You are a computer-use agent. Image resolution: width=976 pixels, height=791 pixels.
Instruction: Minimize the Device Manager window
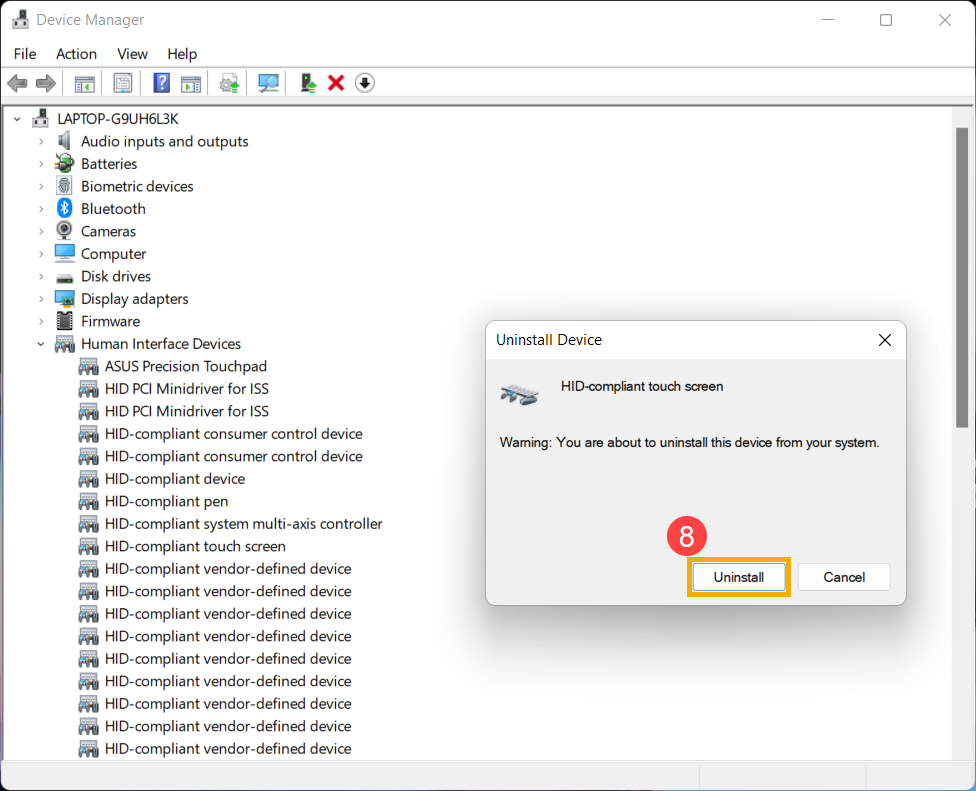click(827, 20)
